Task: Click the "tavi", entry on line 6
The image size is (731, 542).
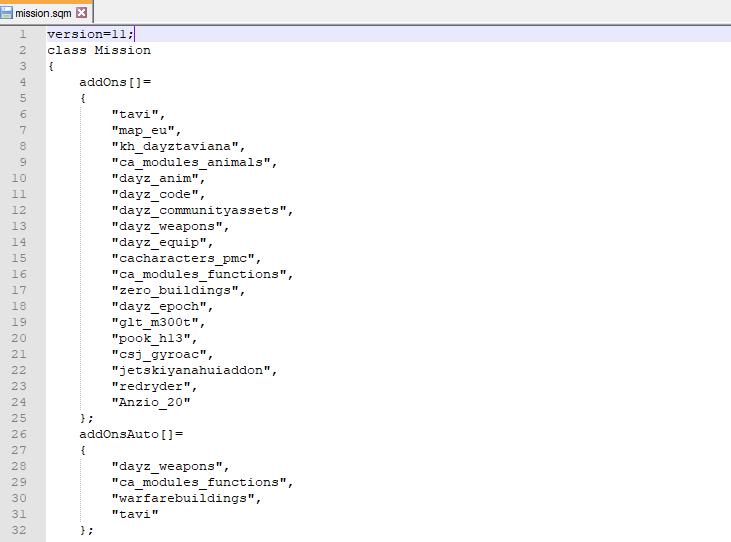Action: [138, 114]
